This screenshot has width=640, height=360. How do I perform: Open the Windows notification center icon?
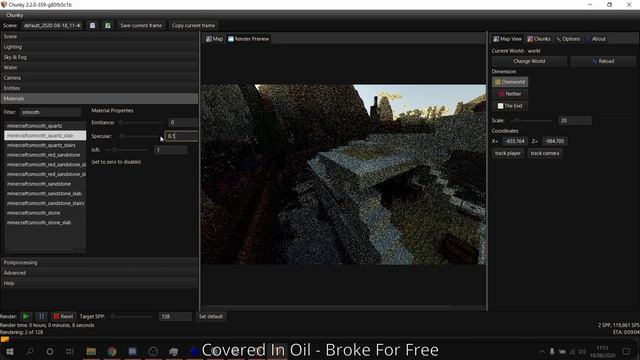point(626,351)
